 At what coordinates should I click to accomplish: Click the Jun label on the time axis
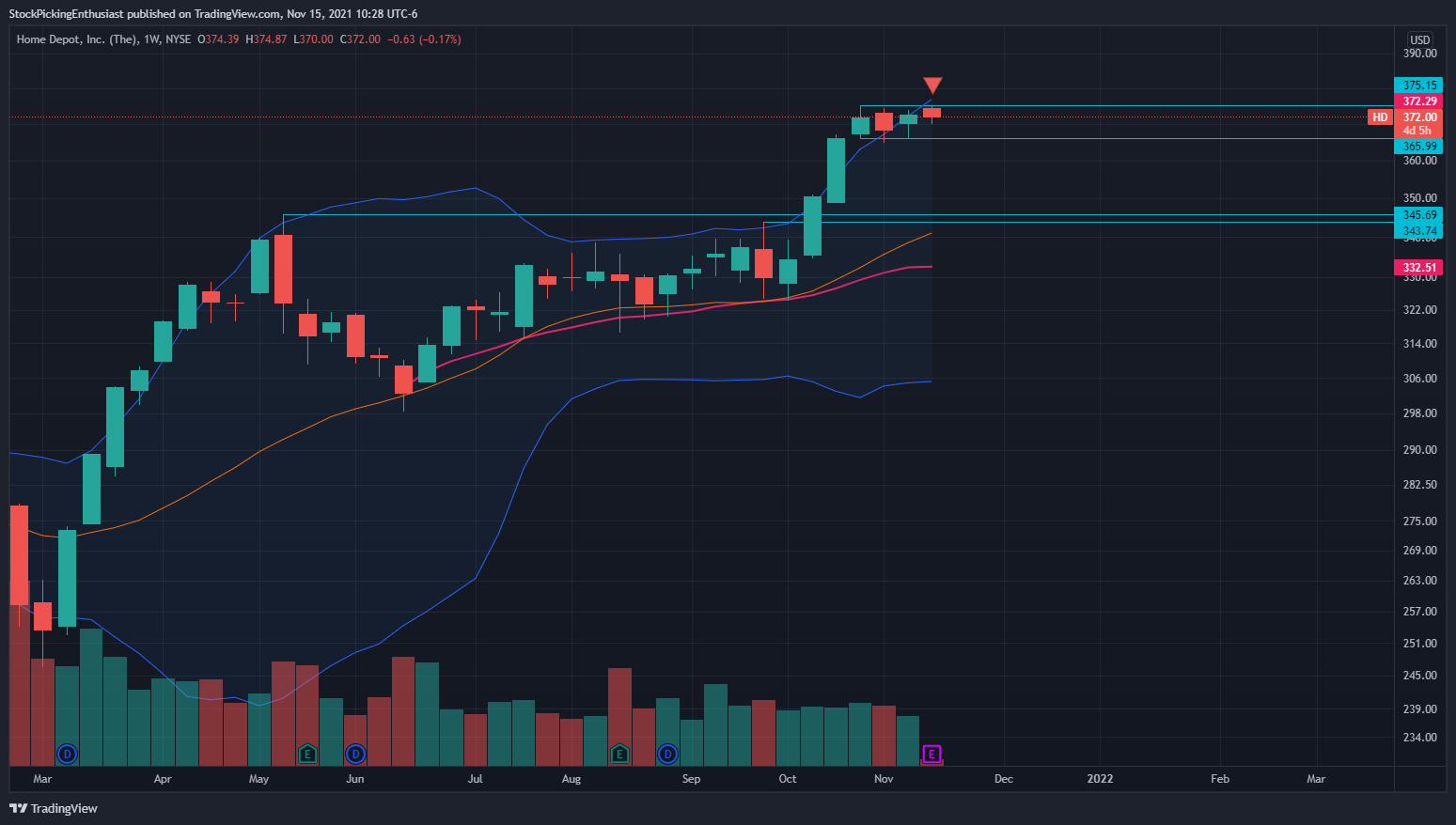pyautogui.click(x=355, y=779)
